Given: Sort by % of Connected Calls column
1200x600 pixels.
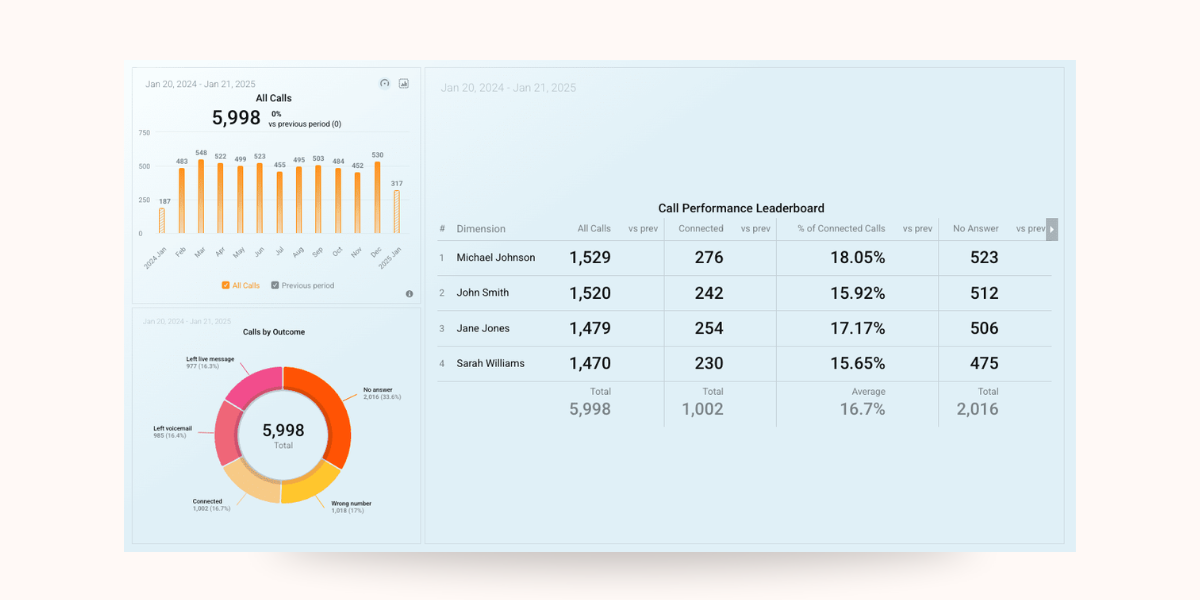Looking at the screenshot, I should click(x=841, y=229).
